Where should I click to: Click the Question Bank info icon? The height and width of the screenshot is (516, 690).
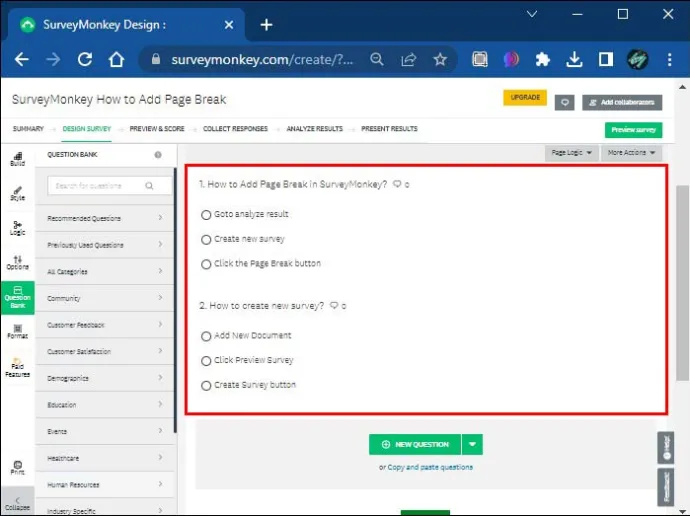pos(158,154)
